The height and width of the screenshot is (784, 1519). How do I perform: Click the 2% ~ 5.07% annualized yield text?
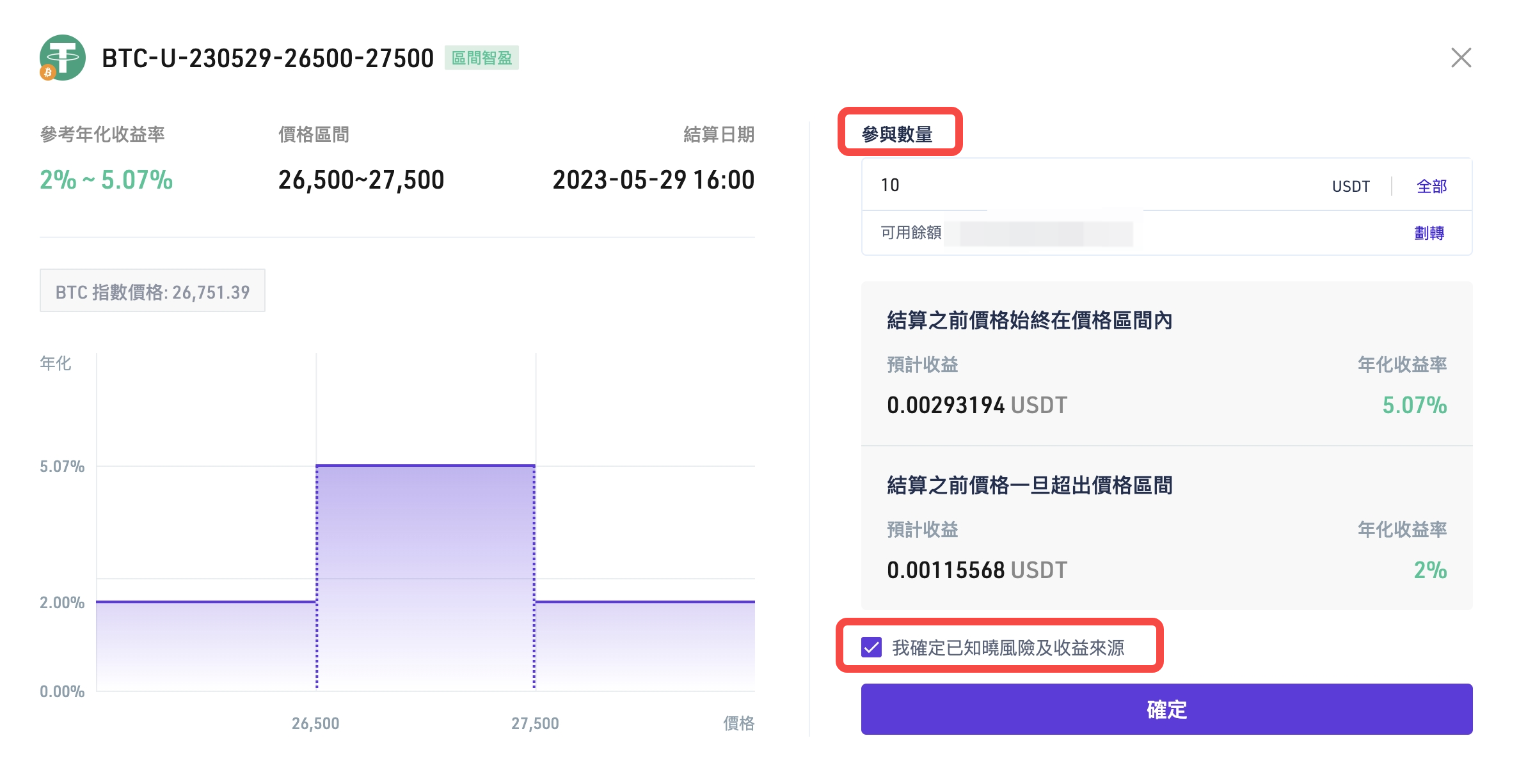pyautogui.click(x=106, y=180)
